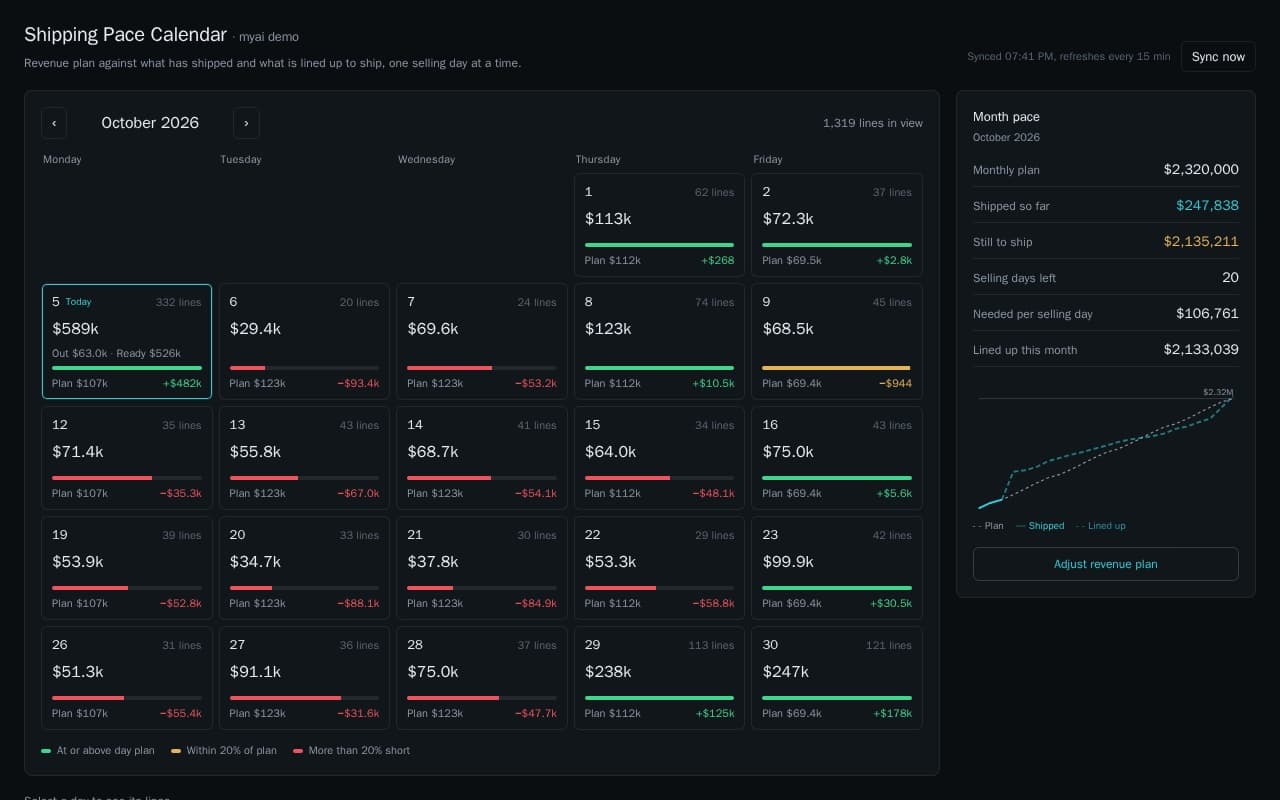Click the Synced 07:41 PM status text

(x=1068, y=57)
